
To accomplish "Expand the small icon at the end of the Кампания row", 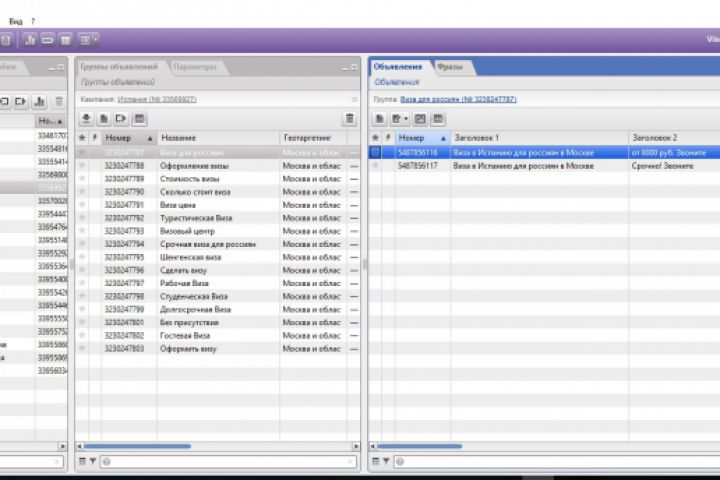I will (x=354, y=100).
